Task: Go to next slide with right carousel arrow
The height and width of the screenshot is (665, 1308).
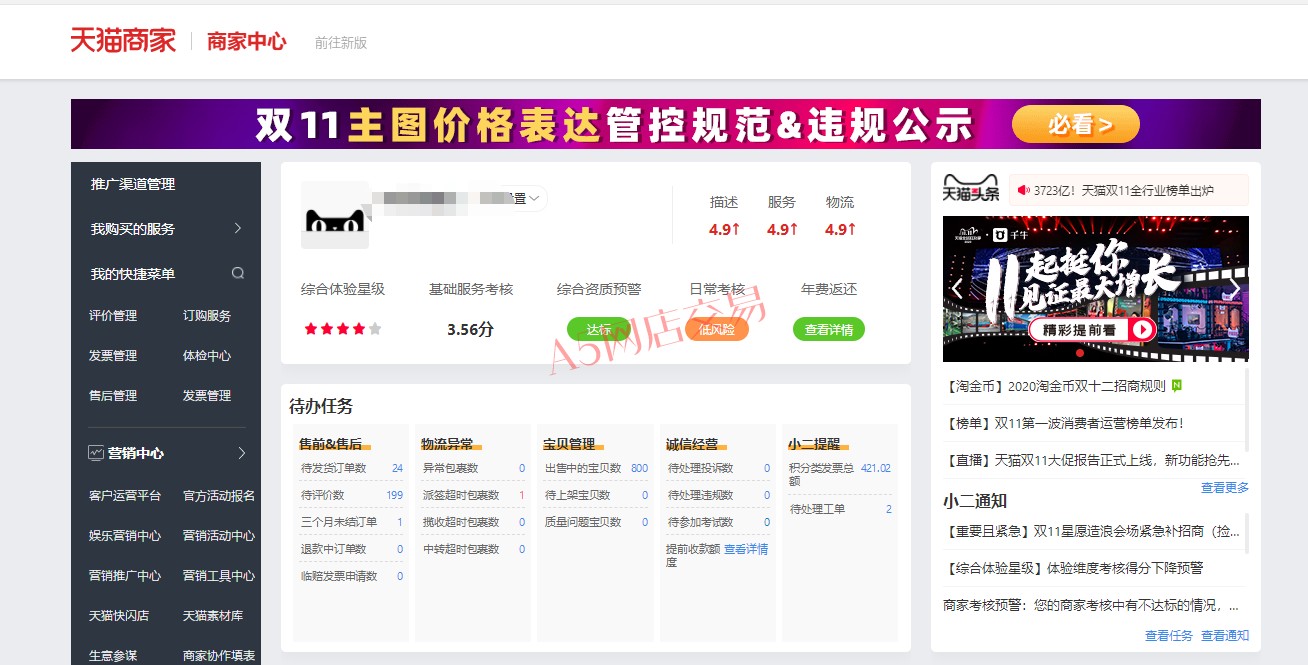Action: [1234, 289]
